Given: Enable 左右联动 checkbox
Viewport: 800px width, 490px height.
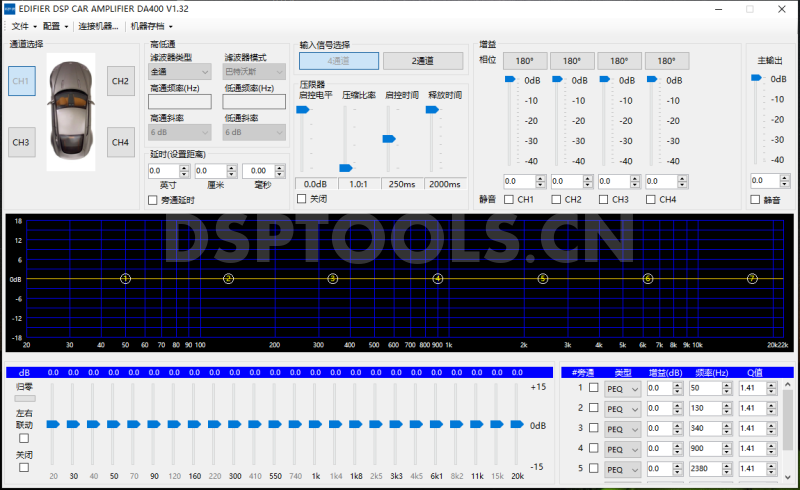Looking at the screenshot, I should (x=24, y=438).
